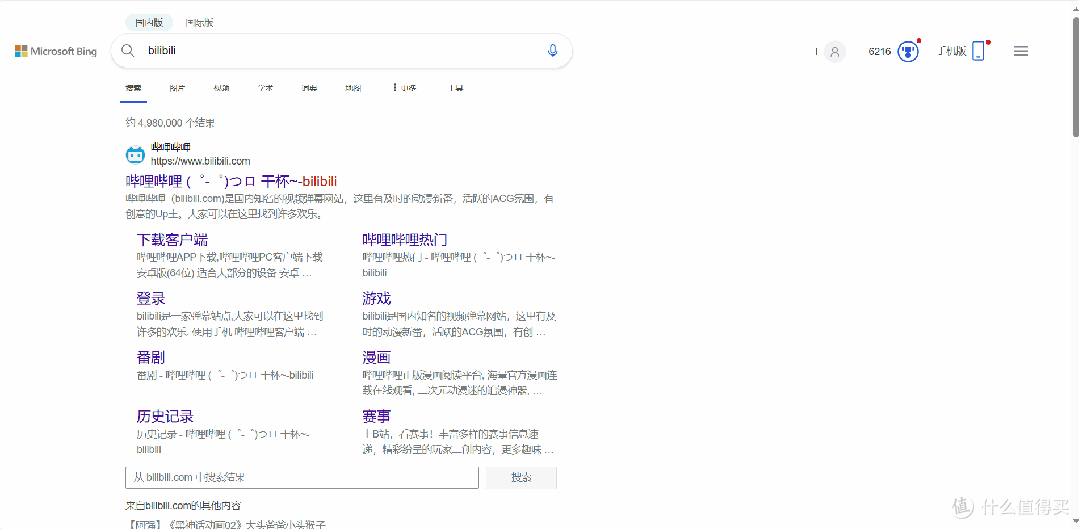The height and width of the screenshot is (529, 1079).
Task: Focus the search within bilibili.com field
Action: click(302, 477)
